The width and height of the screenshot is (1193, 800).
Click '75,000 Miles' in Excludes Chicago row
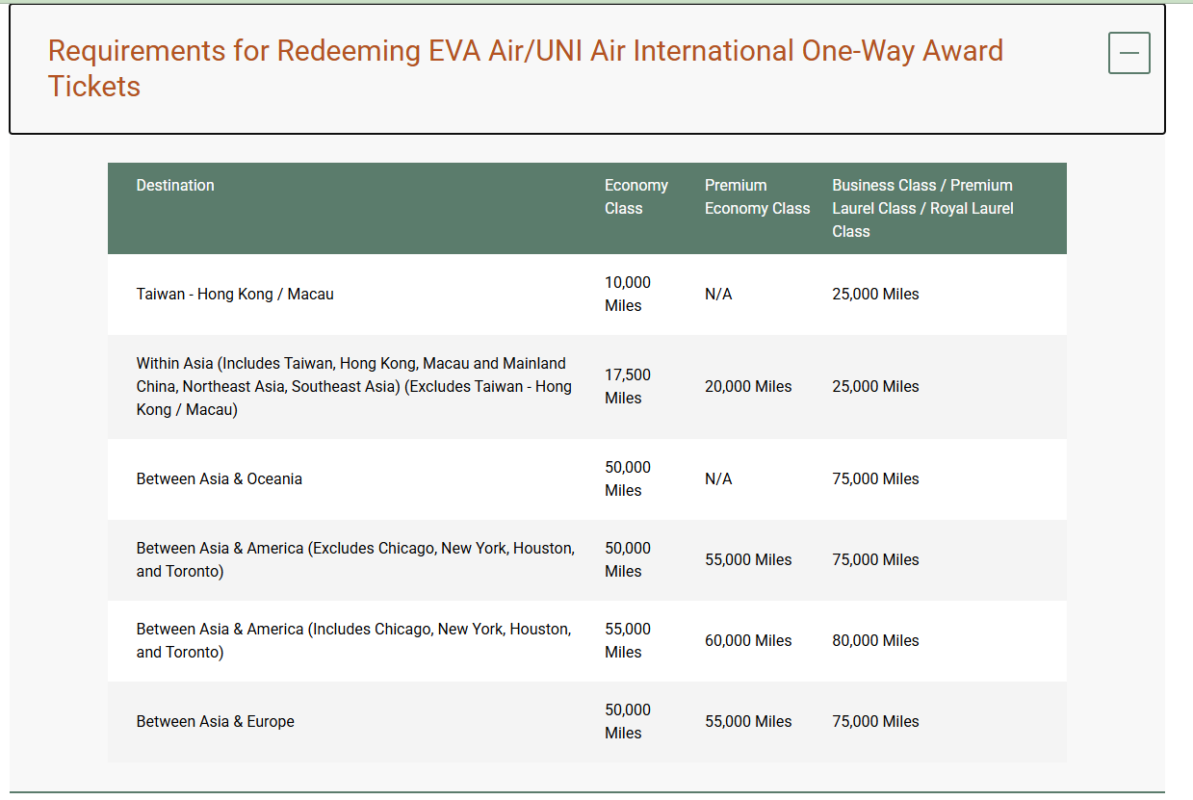point(875,559)
